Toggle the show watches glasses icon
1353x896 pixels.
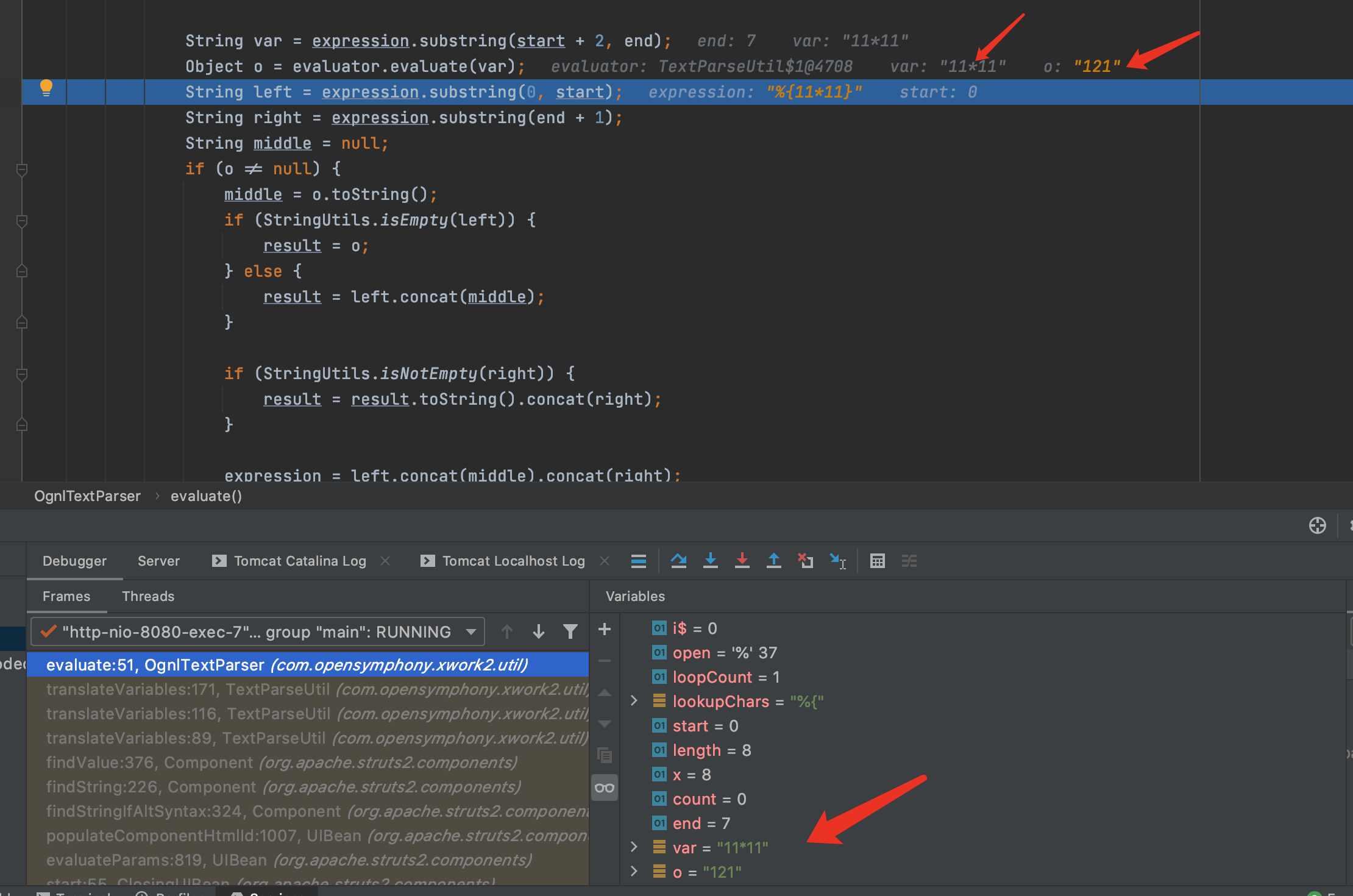pos(605,788)
